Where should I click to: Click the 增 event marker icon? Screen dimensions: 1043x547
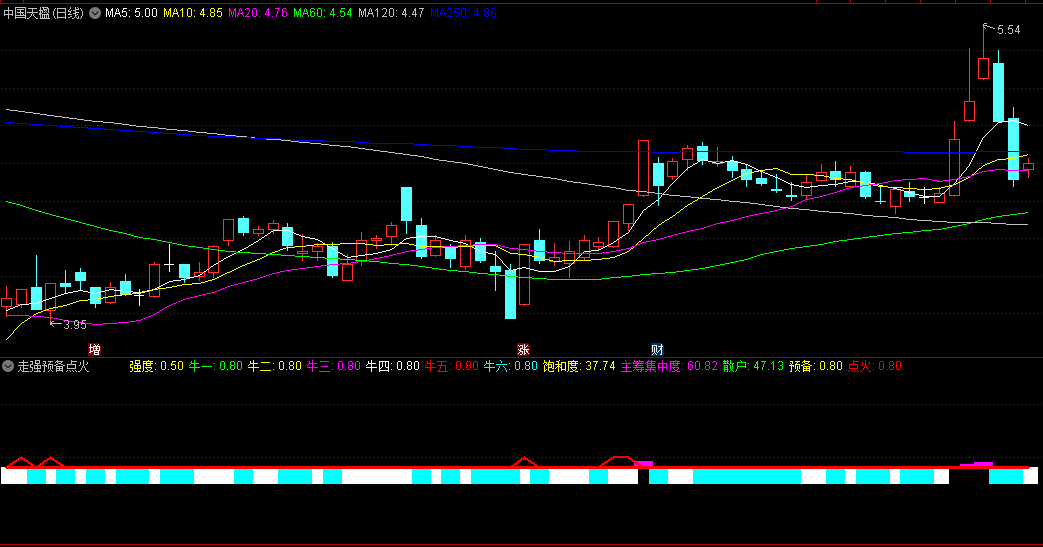tap(94, 350)
